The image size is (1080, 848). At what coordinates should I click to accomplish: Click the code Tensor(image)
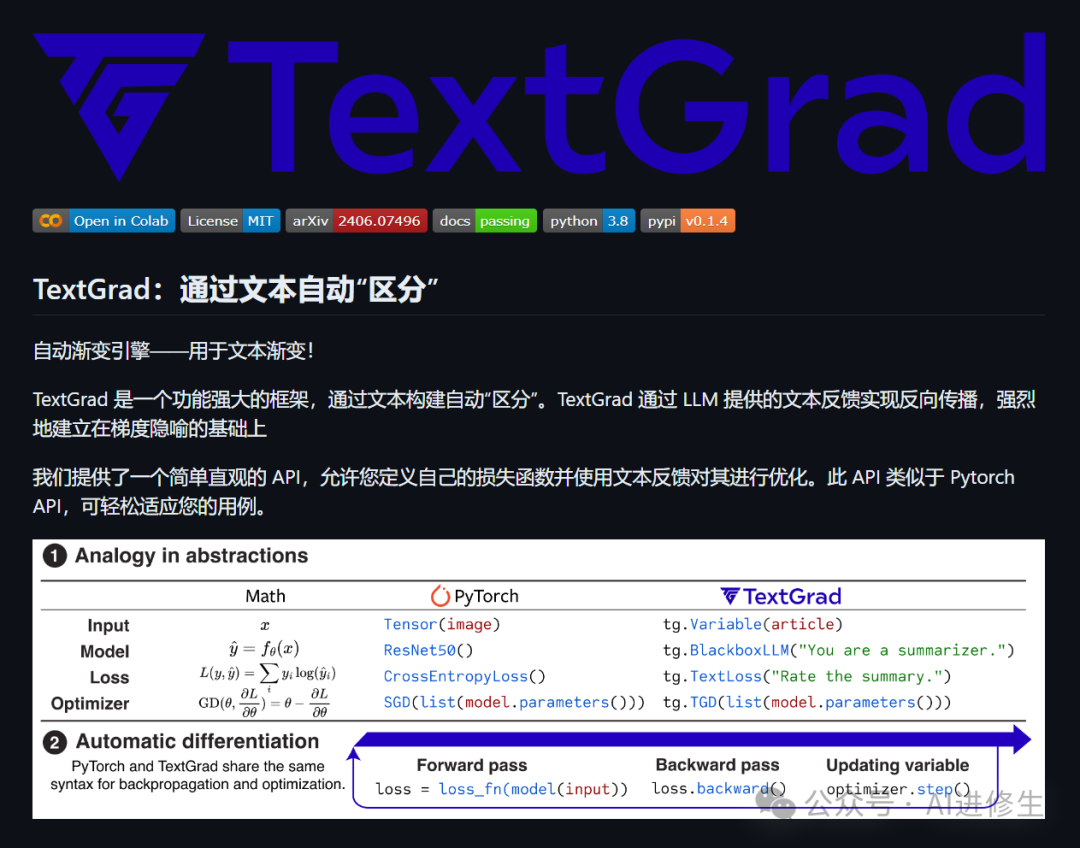pyautogui.click(x=442, y=624)
